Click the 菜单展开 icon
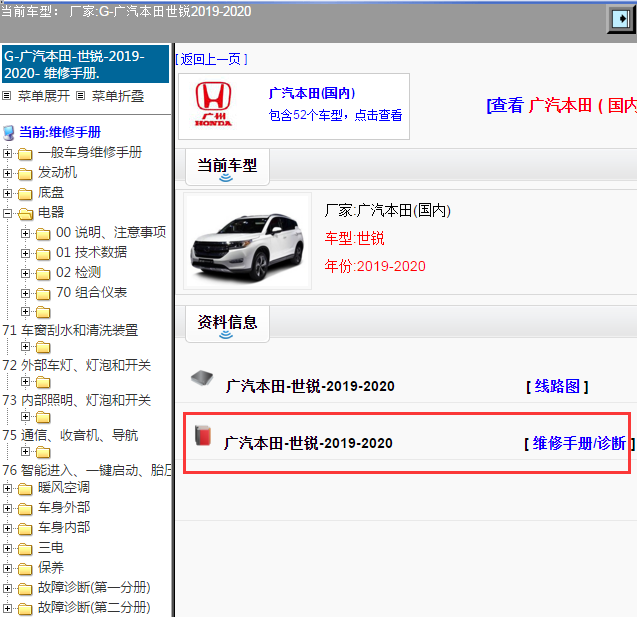The image size is (637, 617). [x=6, y=96]
